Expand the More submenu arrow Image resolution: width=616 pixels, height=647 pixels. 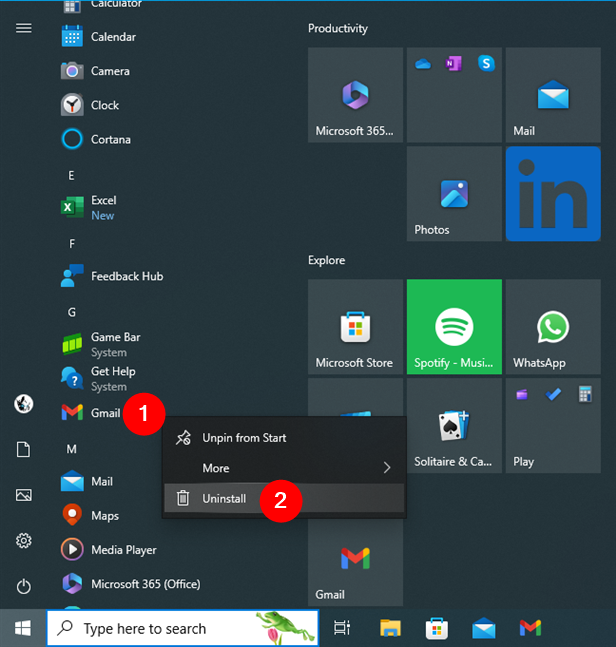click(387, 468)
